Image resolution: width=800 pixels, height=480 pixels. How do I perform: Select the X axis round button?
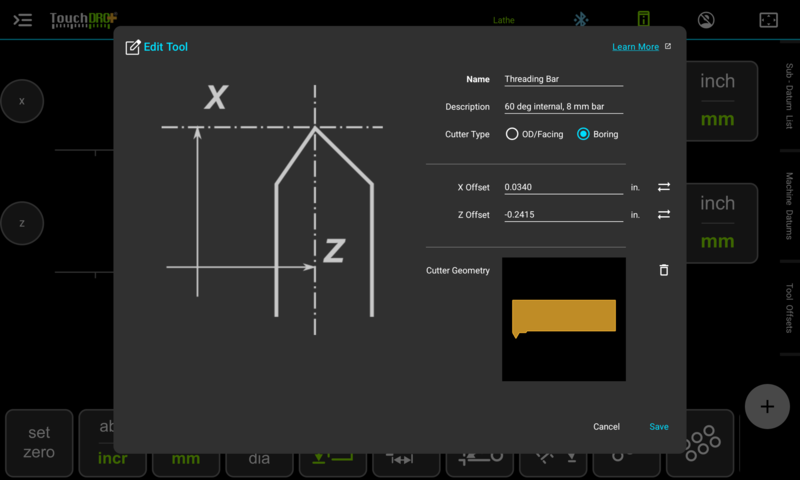(x=22, y=101)
